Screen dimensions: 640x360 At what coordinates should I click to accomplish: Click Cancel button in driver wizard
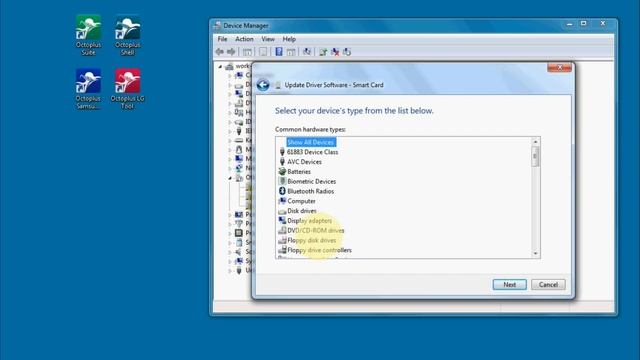pos(548,284)
